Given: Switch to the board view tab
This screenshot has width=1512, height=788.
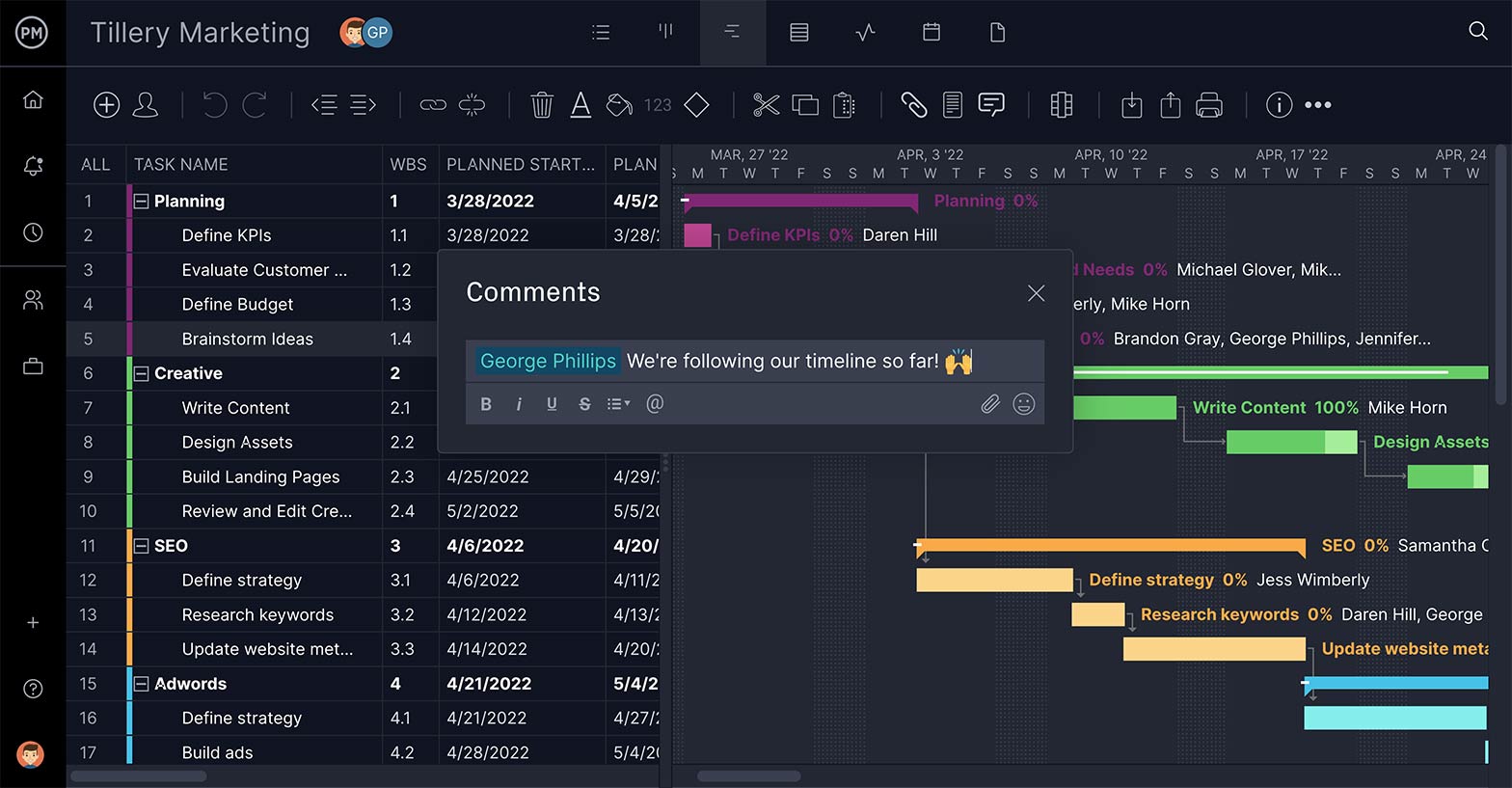Looking at the screenshot, I should (x=665, y=33).
